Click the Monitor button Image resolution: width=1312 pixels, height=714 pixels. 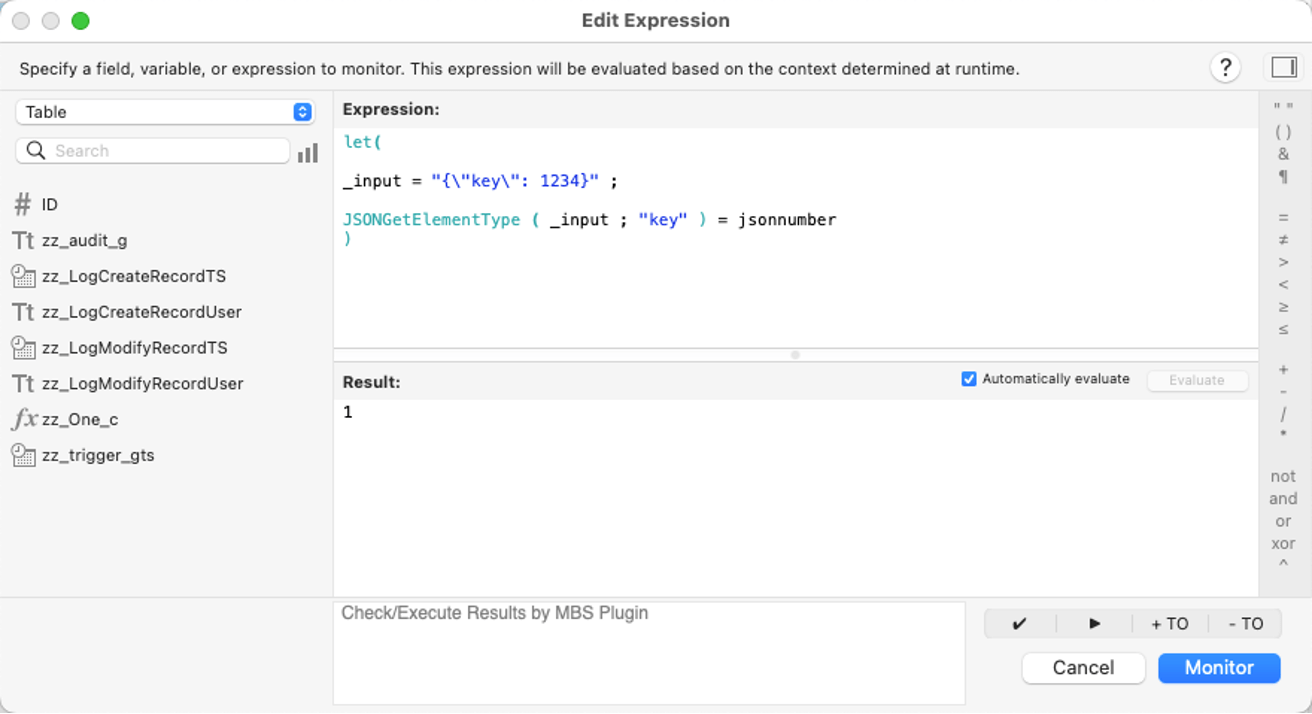point(1219,668)
